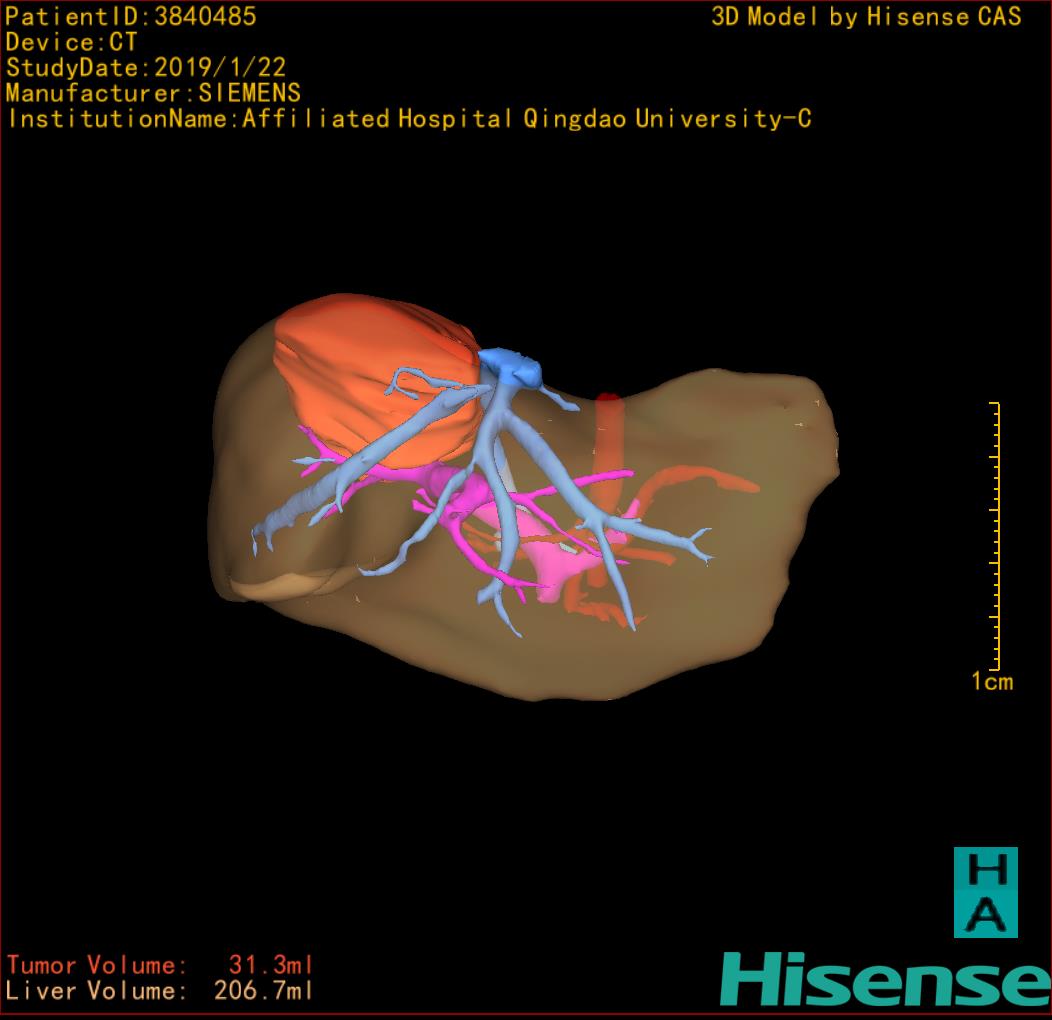The image size is (1052, 1020).
Task: Click the 1cm scale label
Action: (992, 682)
